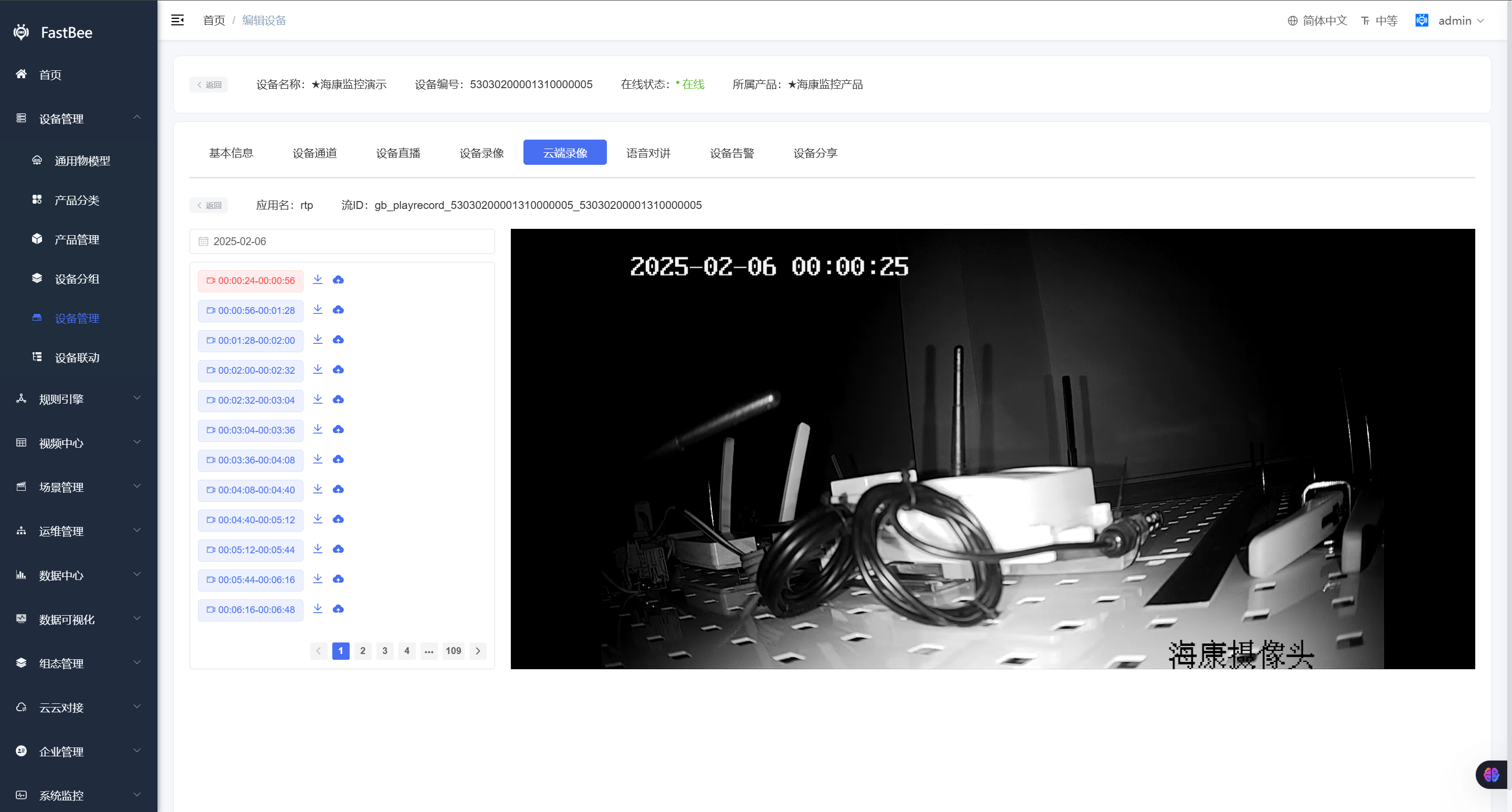Expand the 数据中心 sidebar menu
The image size is (1512, 812).
coord(79,575)
